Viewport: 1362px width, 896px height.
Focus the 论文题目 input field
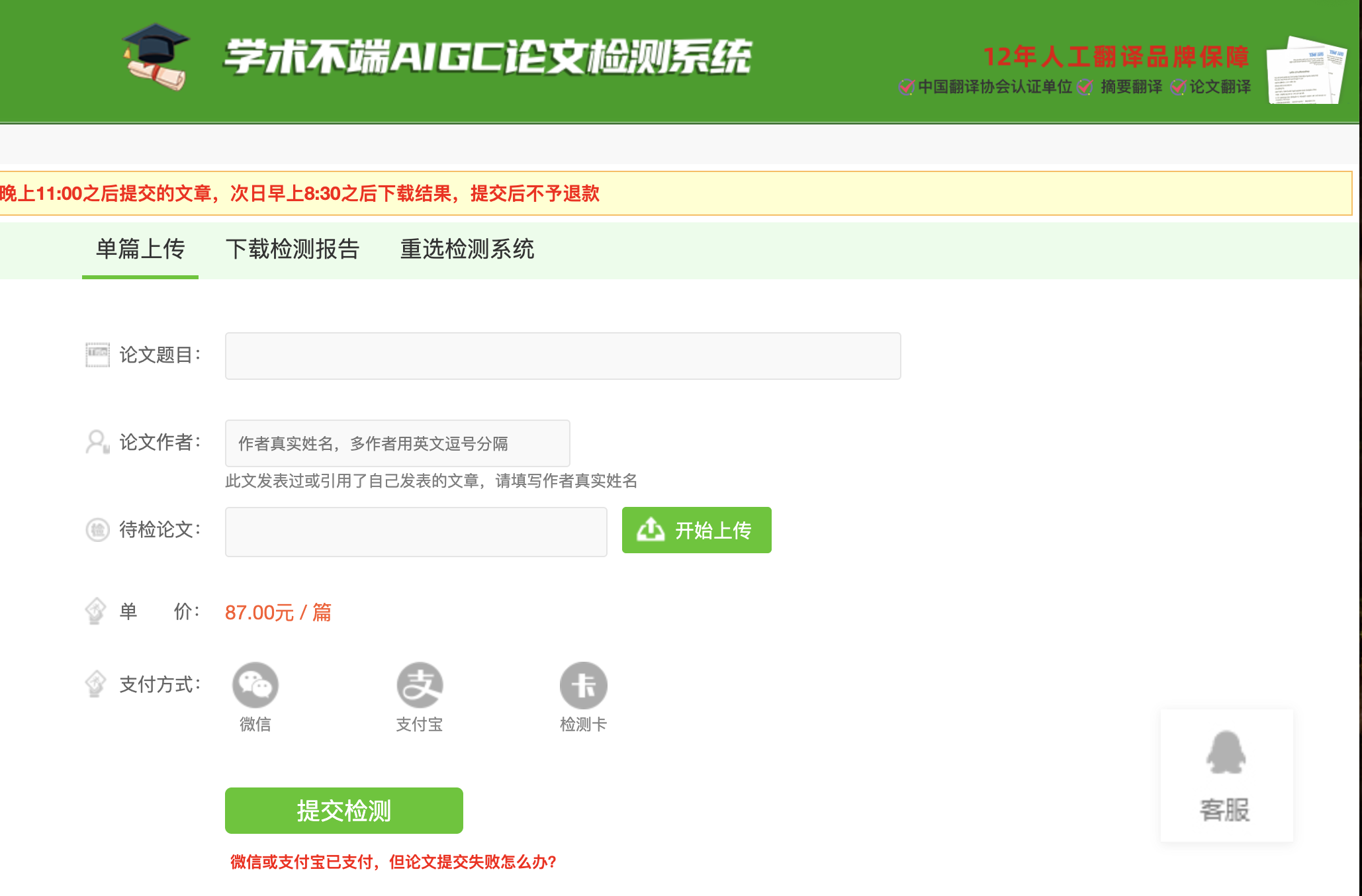pyautogui.click(x=563, y=356)
